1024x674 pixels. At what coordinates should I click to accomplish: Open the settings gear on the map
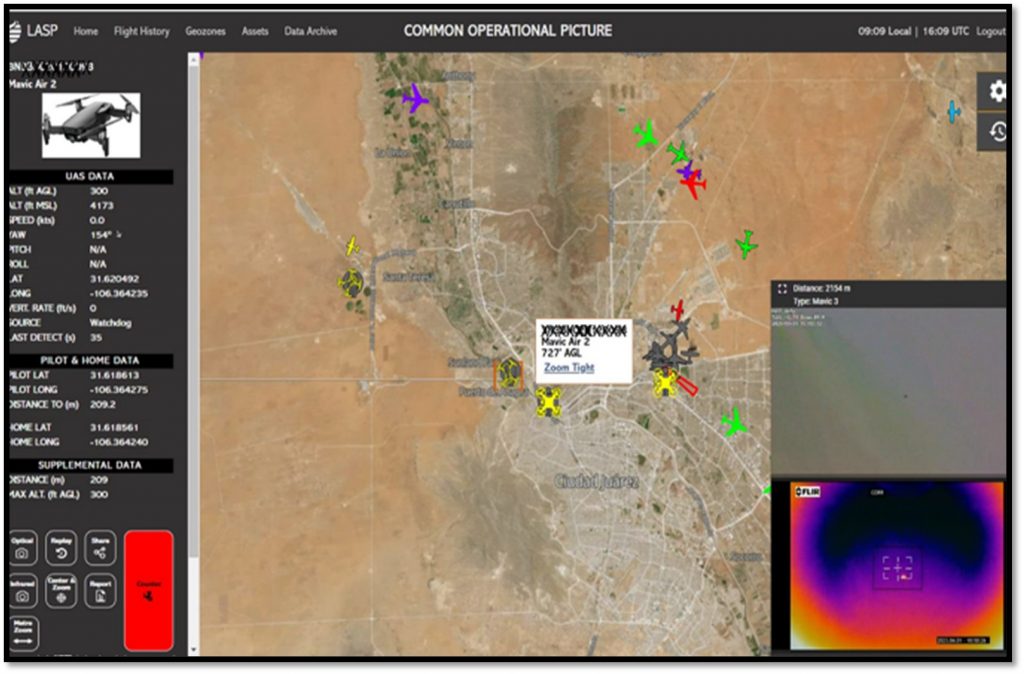pyautogui.click(x=997, y=91)
